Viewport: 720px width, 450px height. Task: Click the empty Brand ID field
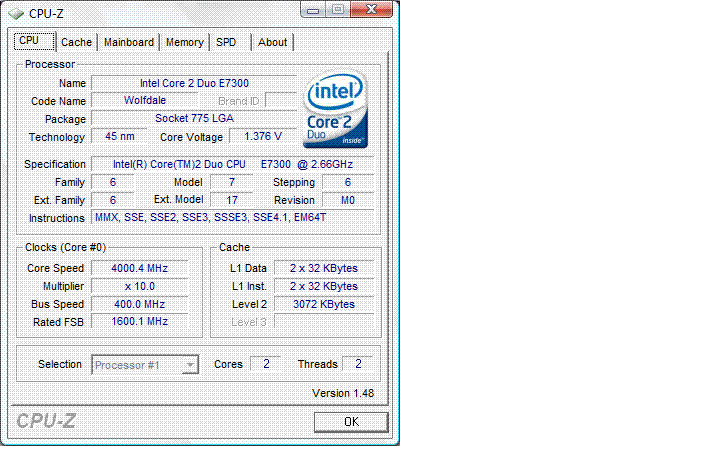[x=281, y=101]
